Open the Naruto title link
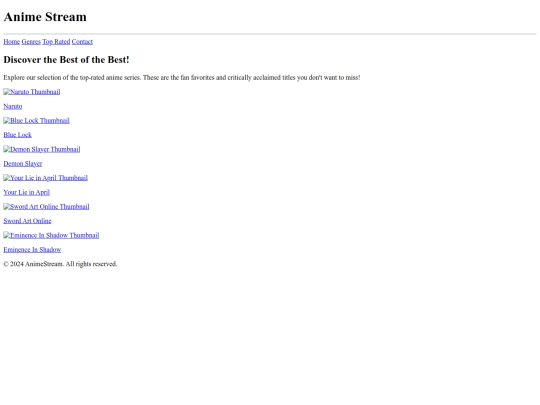 (x=13, y=106)
